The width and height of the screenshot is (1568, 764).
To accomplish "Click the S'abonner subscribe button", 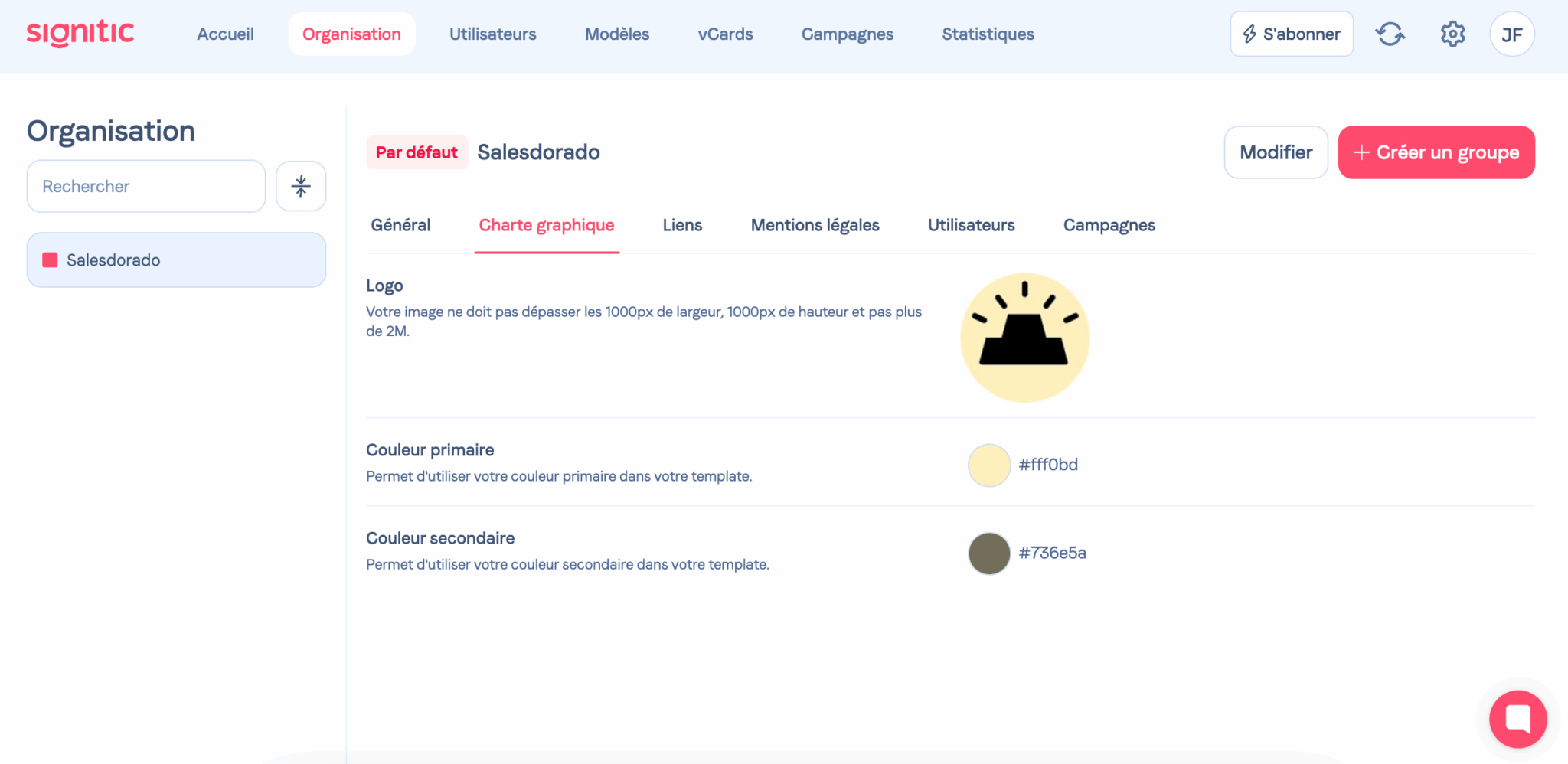I will click(1291, 34).
